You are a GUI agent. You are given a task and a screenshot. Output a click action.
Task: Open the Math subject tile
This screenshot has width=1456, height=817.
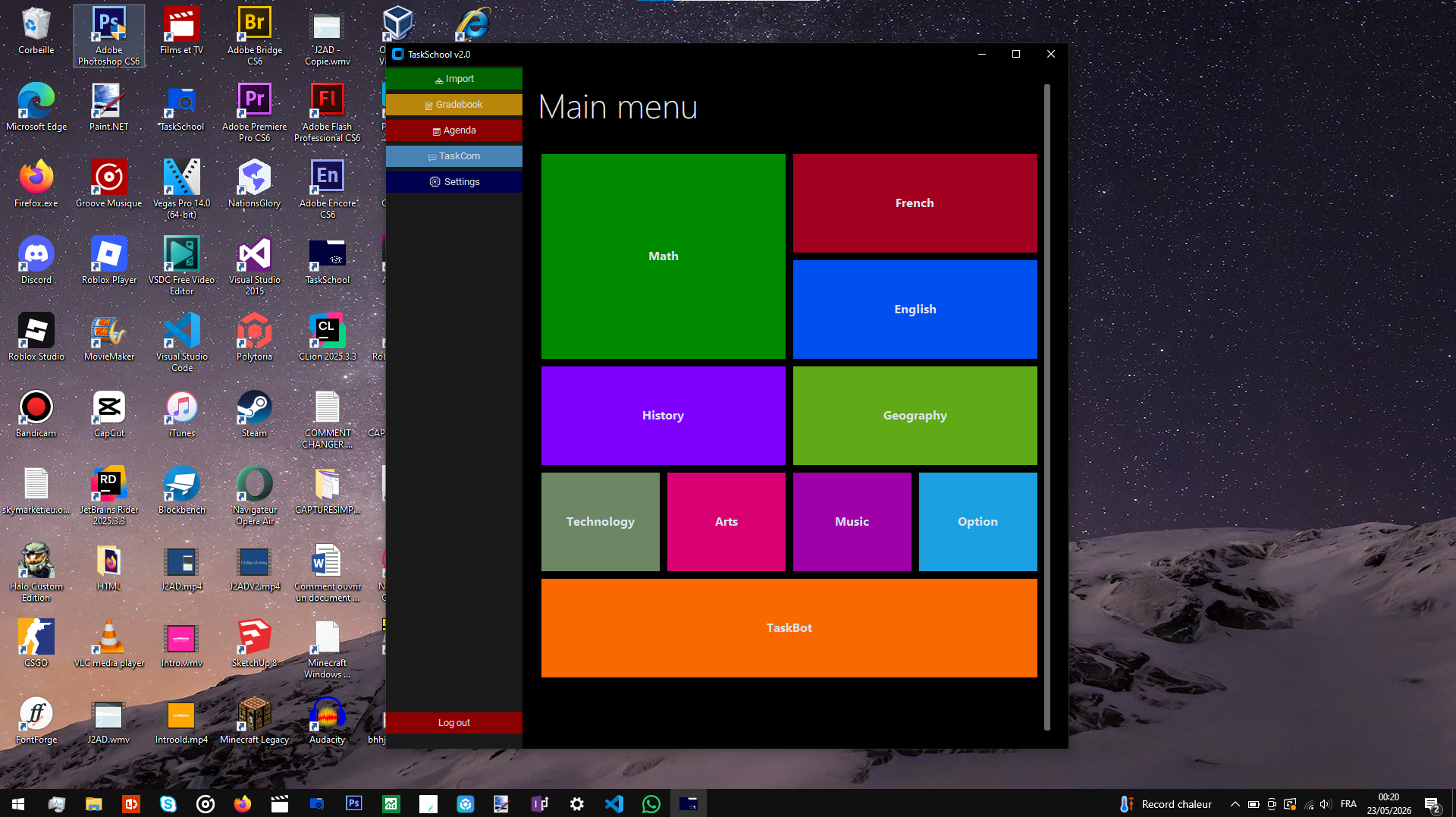[x=664, y=256]
